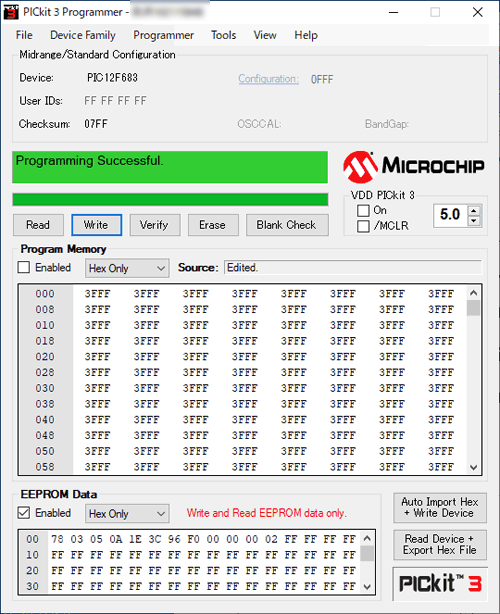Open the View menu
Screen dimensions: 500x614
[x=265, y=35]
